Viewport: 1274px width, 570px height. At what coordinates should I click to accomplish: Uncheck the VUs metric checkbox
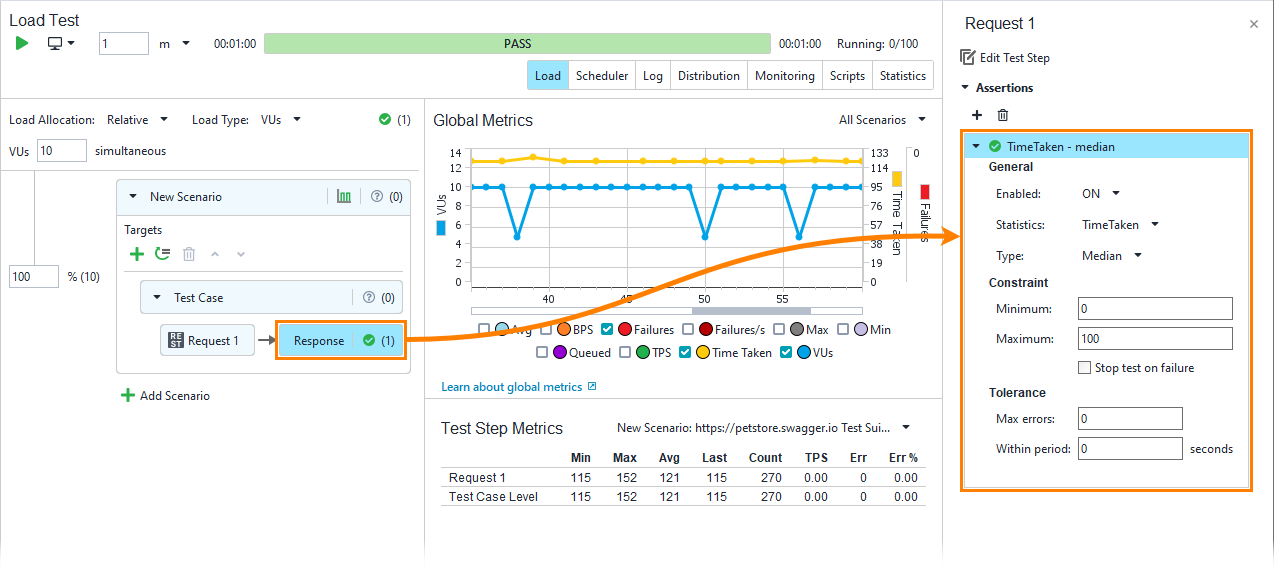point(786,352)
